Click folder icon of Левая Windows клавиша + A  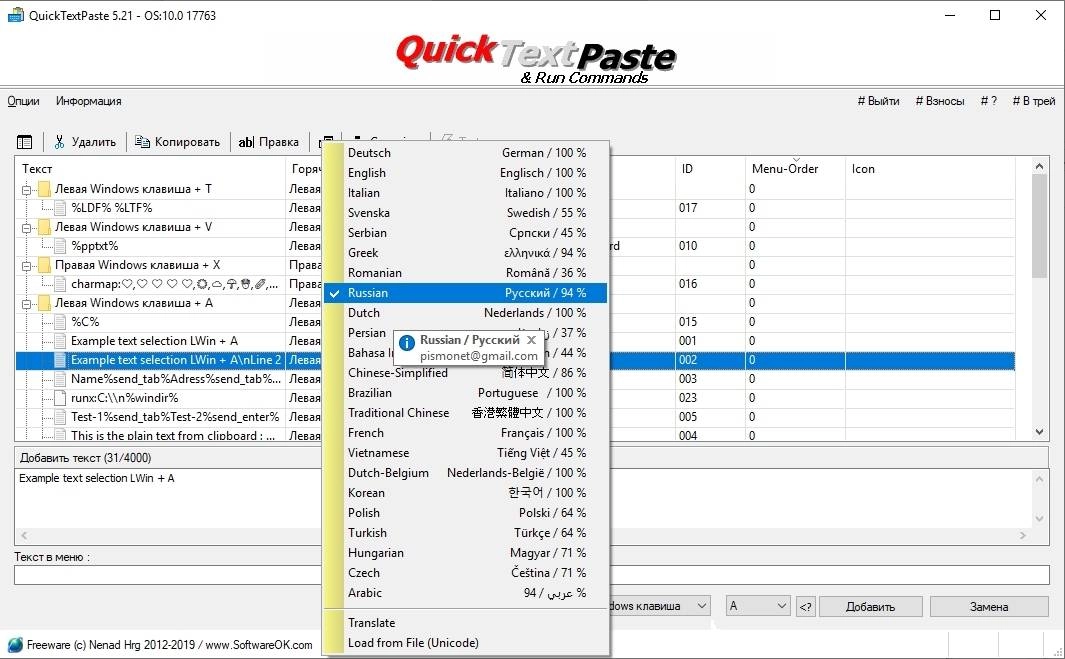pyautogui.click(x=44, y=303)
